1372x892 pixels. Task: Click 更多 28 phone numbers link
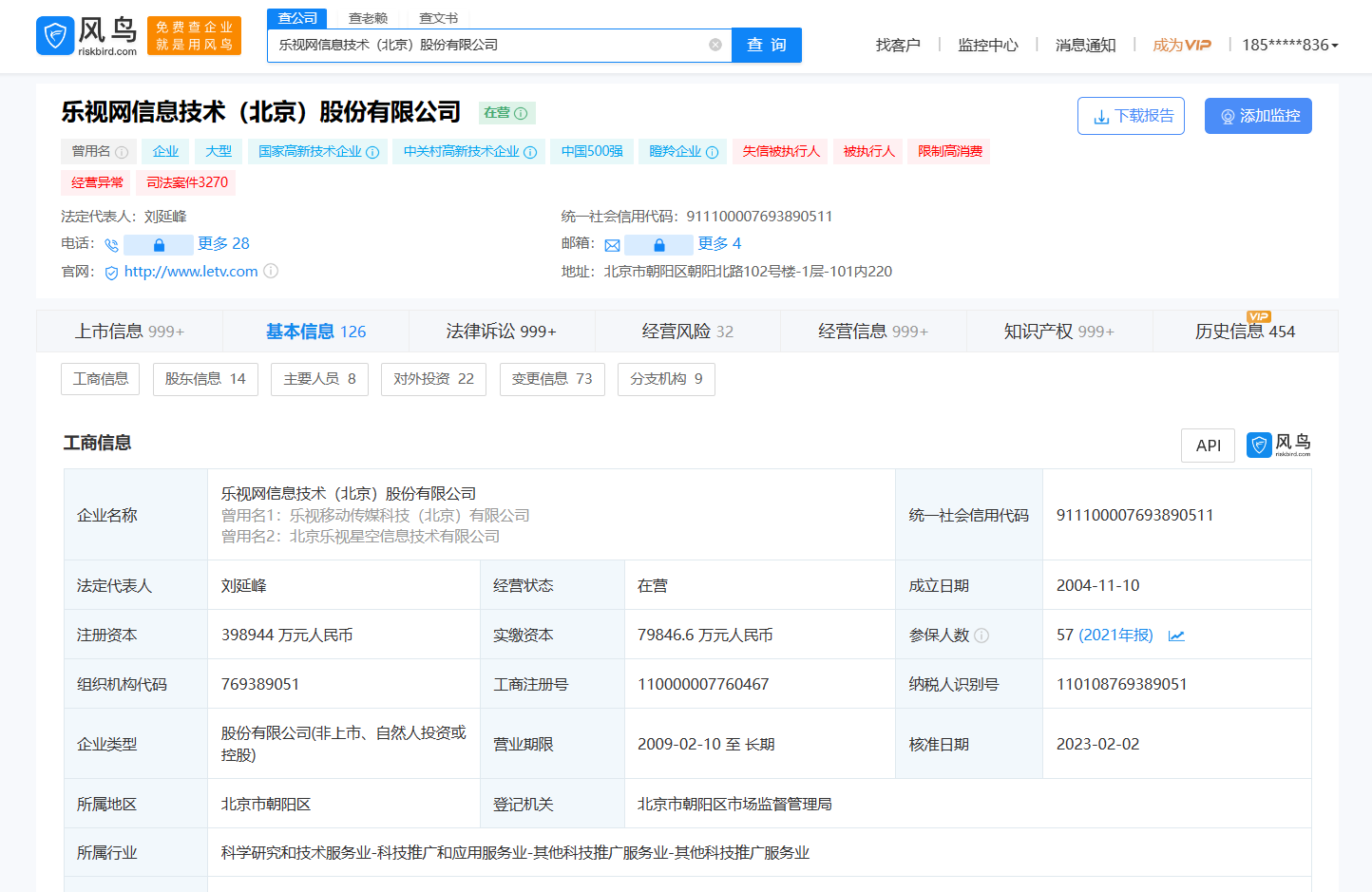[x=223, y=243]
